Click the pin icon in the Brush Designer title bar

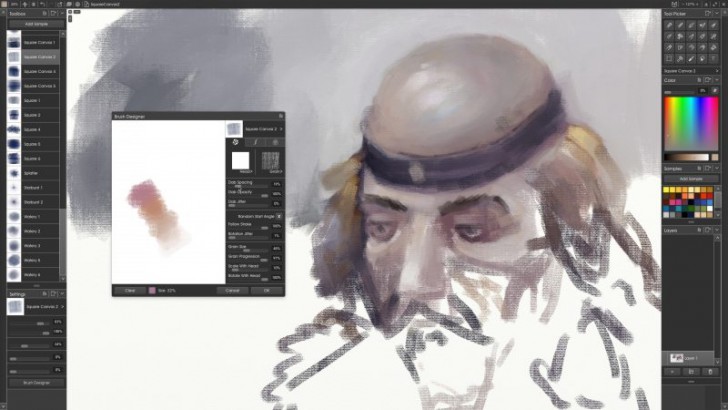coord(280,116)
